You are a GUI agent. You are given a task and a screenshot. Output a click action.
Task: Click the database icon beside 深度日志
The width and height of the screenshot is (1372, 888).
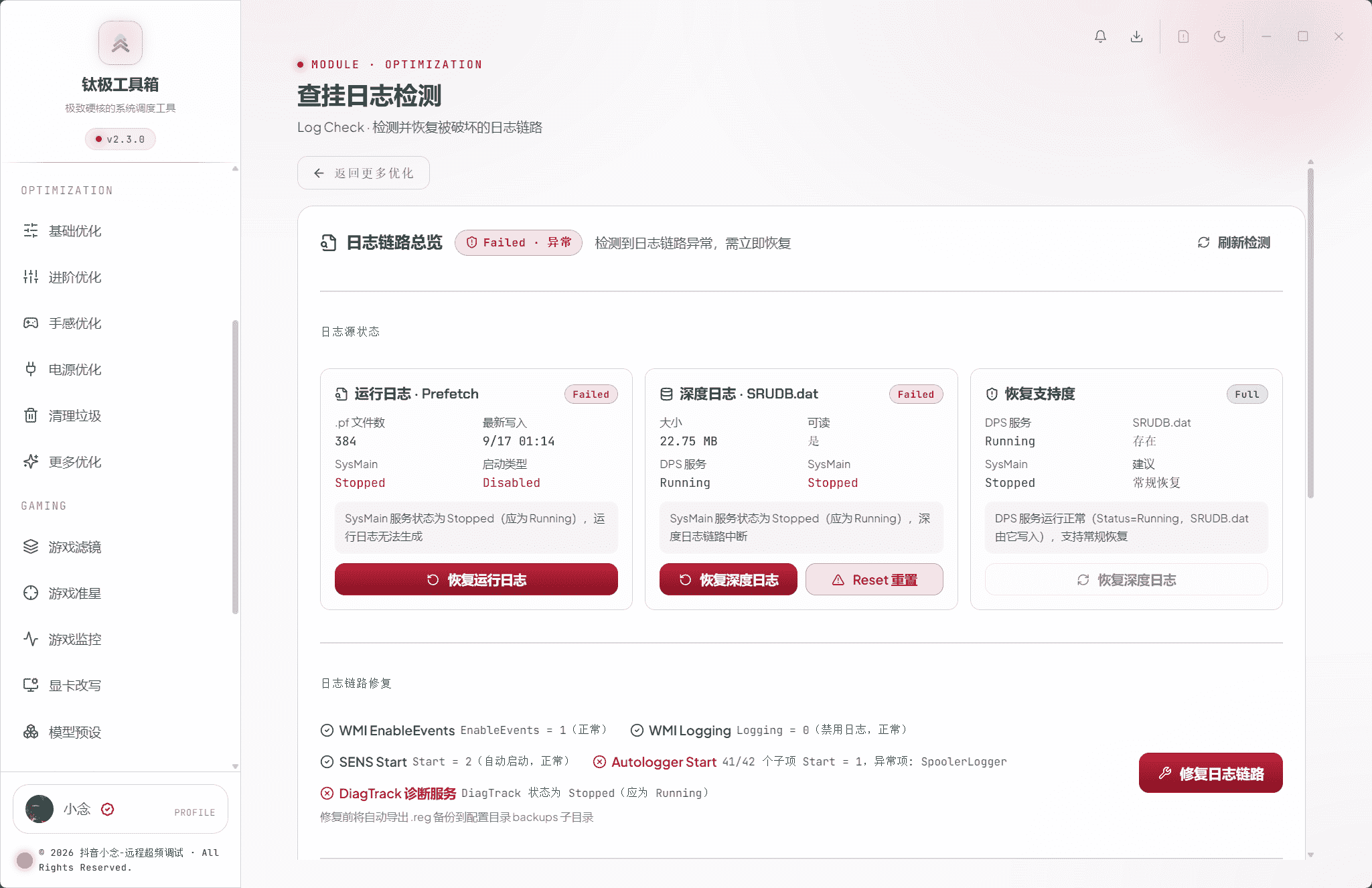point(666,394)
